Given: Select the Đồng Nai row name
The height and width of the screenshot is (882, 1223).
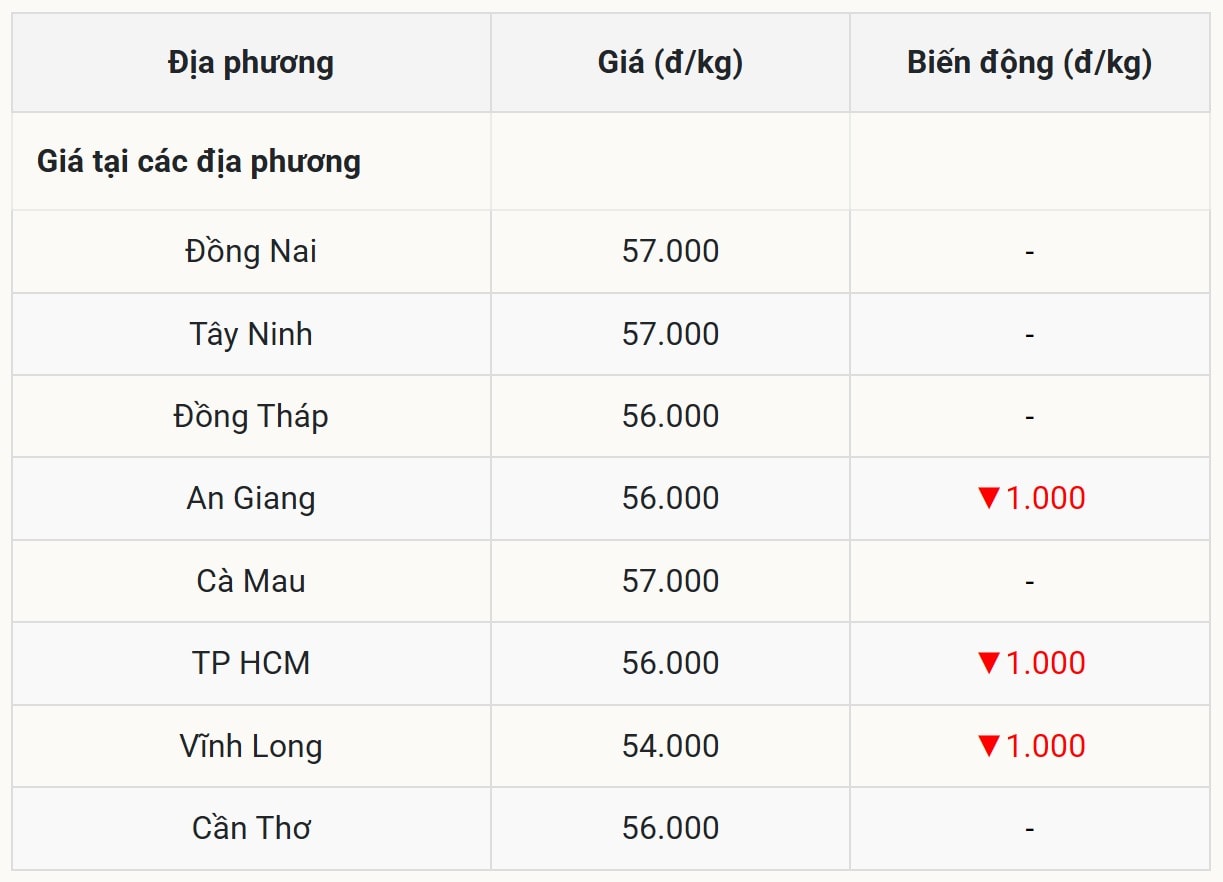Looking at the screenshot, I should [251, 251].
